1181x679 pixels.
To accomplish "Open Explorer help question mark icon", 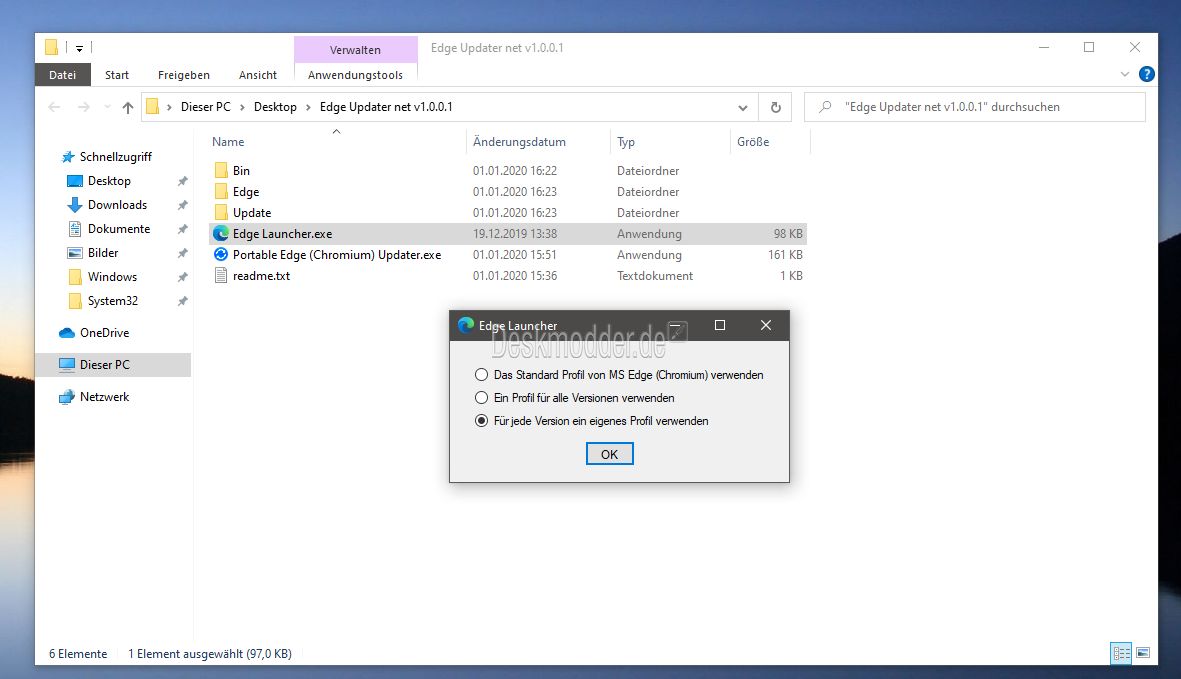I will click(x=1146, y=74).
